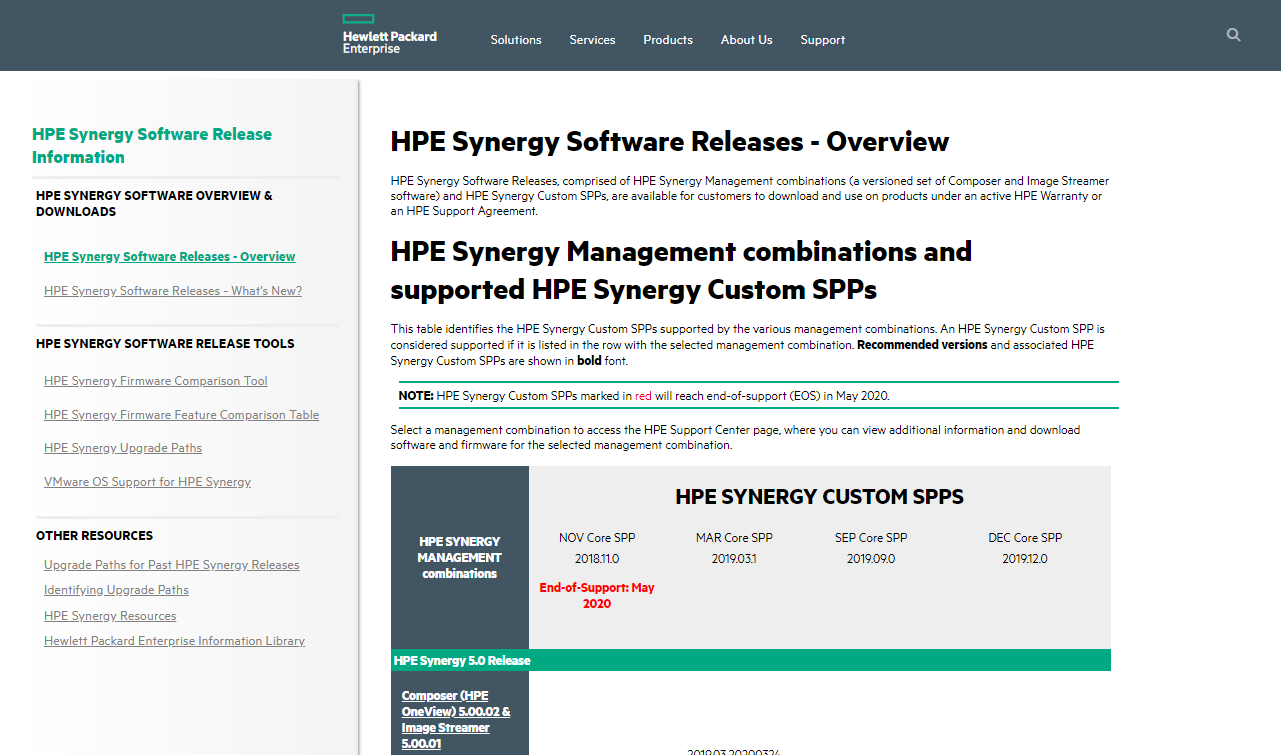Click the HPE Synergy Software Releases - Overview title
Screen dimensions: 1281x755
click(x=669, y=142)
